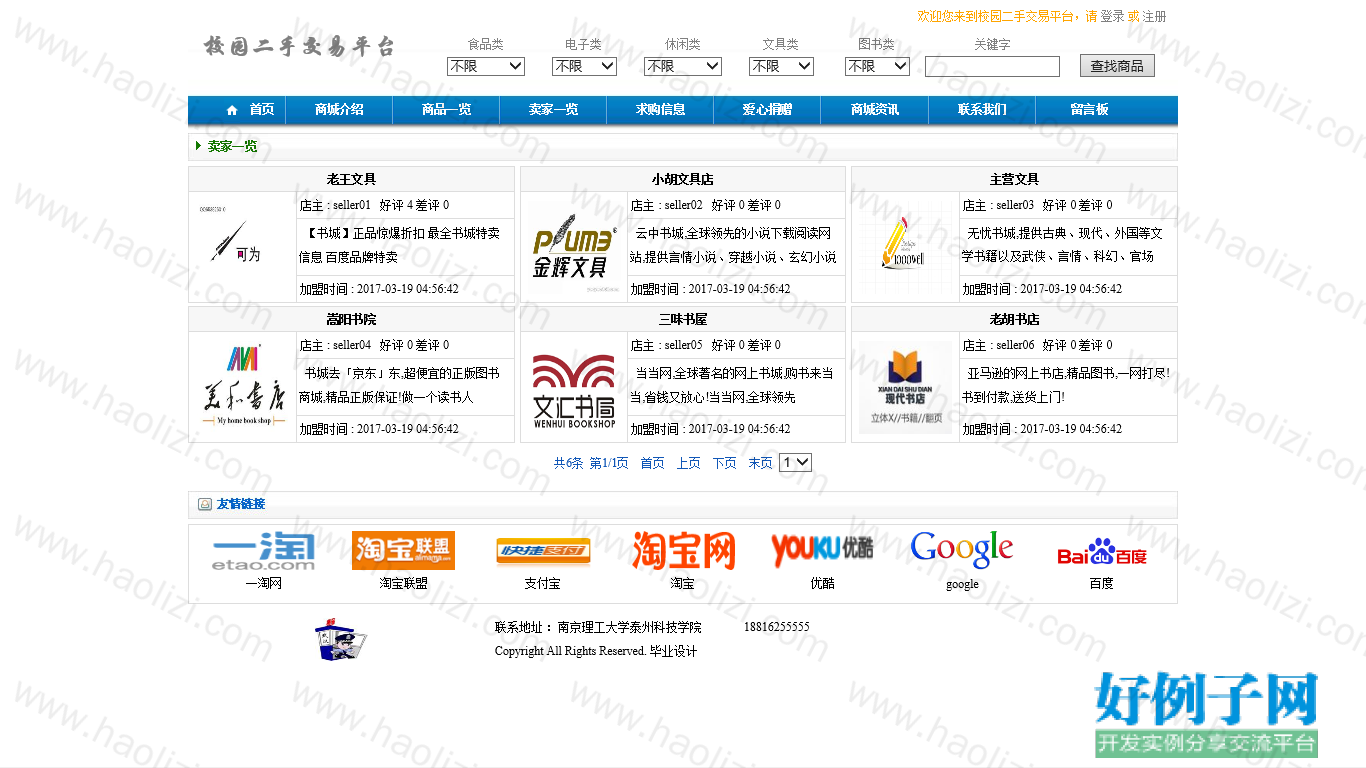1366x768 pixels.
Task: Click the green arrow beside 卖家一览
Action: 199,146
